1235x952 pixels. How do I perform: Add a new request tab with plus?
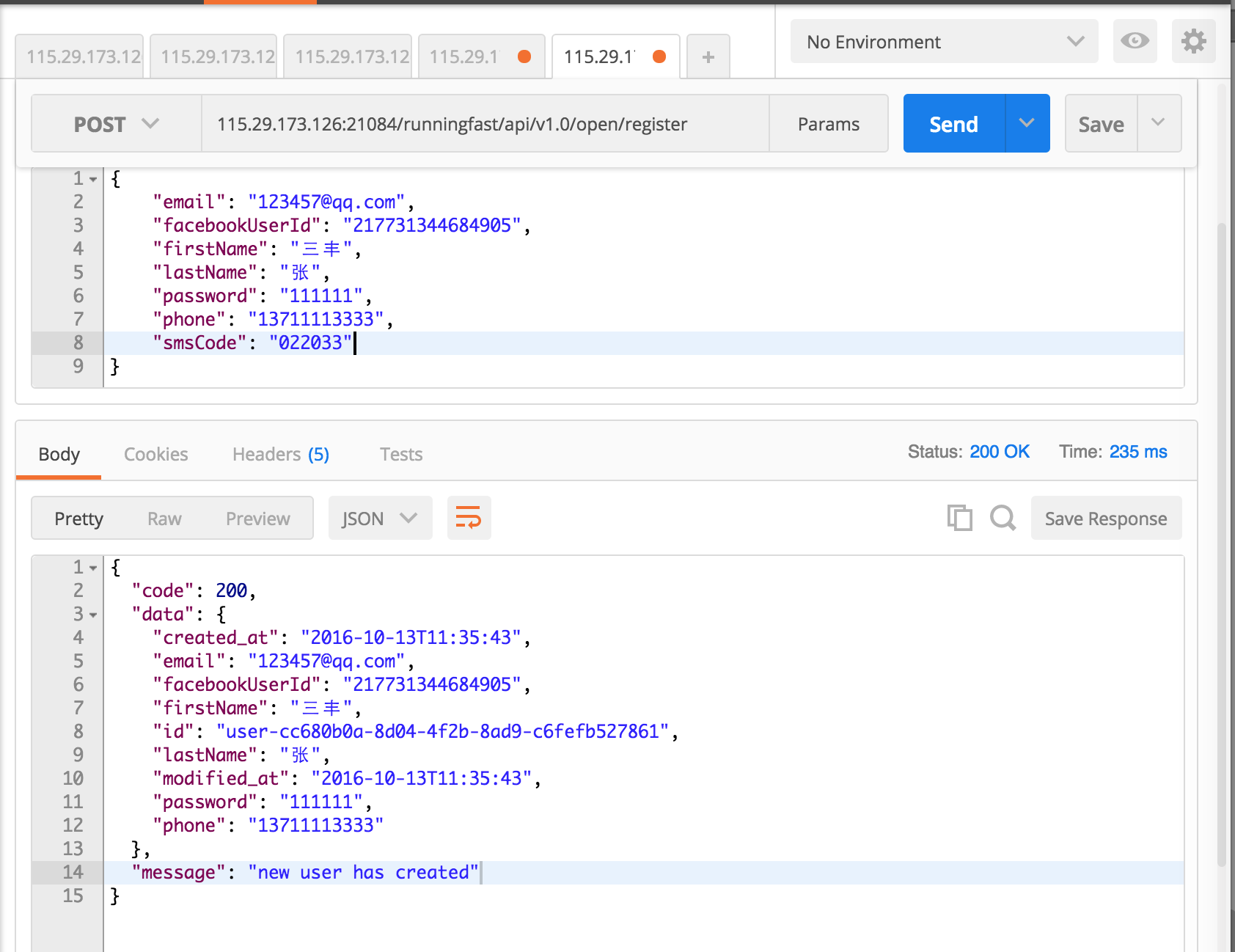pos(708,56)
